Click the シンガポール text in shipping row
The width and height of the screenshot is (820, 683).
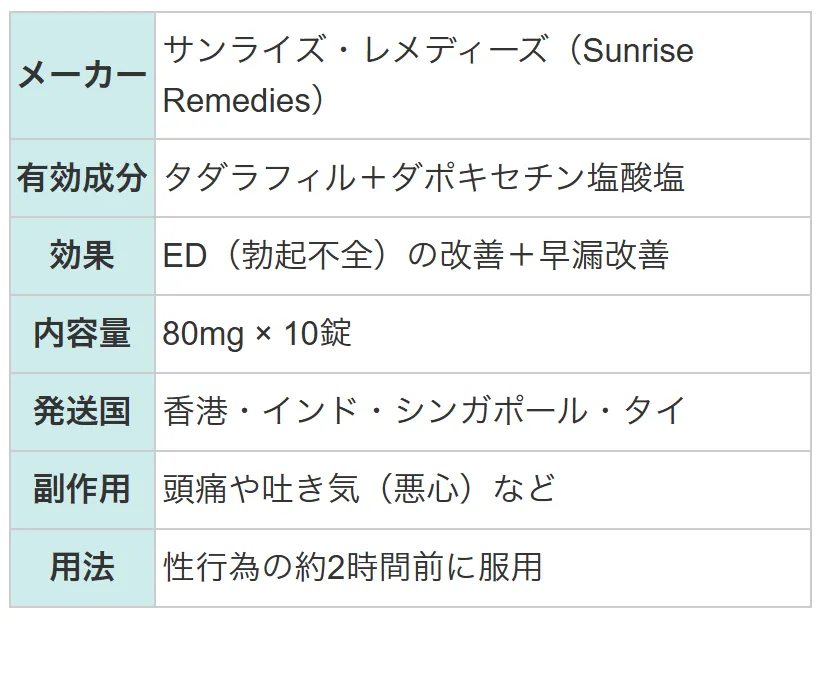pos(492,411)
